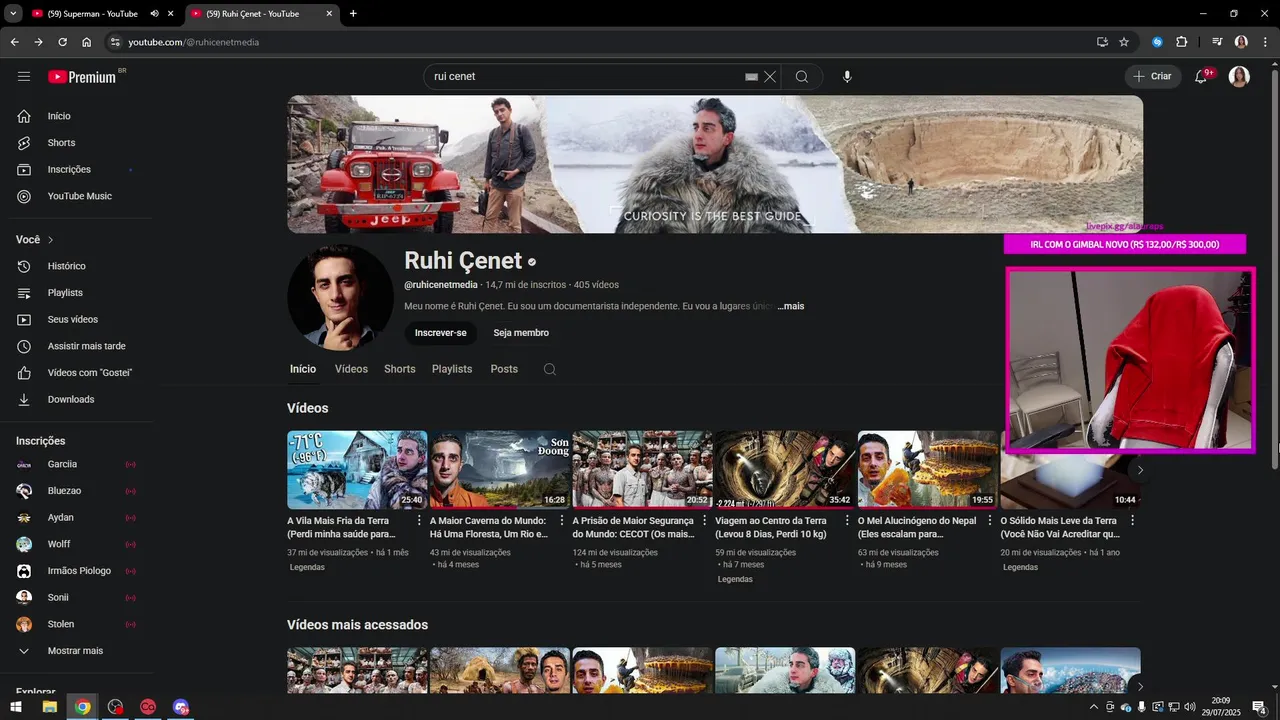Start voice search with the microphone

click(847, 76)
